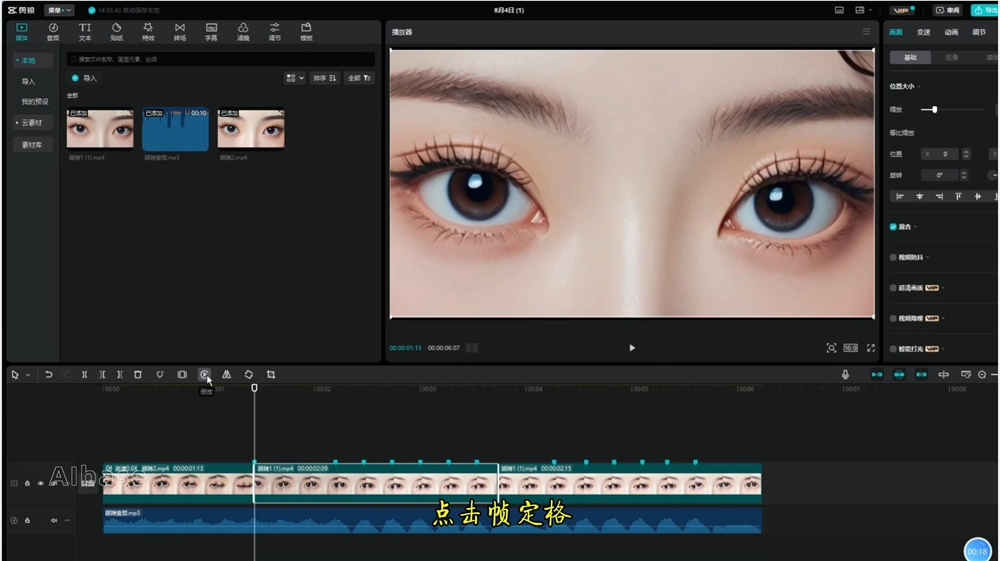Open the 排序 sort dropdown
This screenshot has height=561, width=1000.
coord(324,78)
